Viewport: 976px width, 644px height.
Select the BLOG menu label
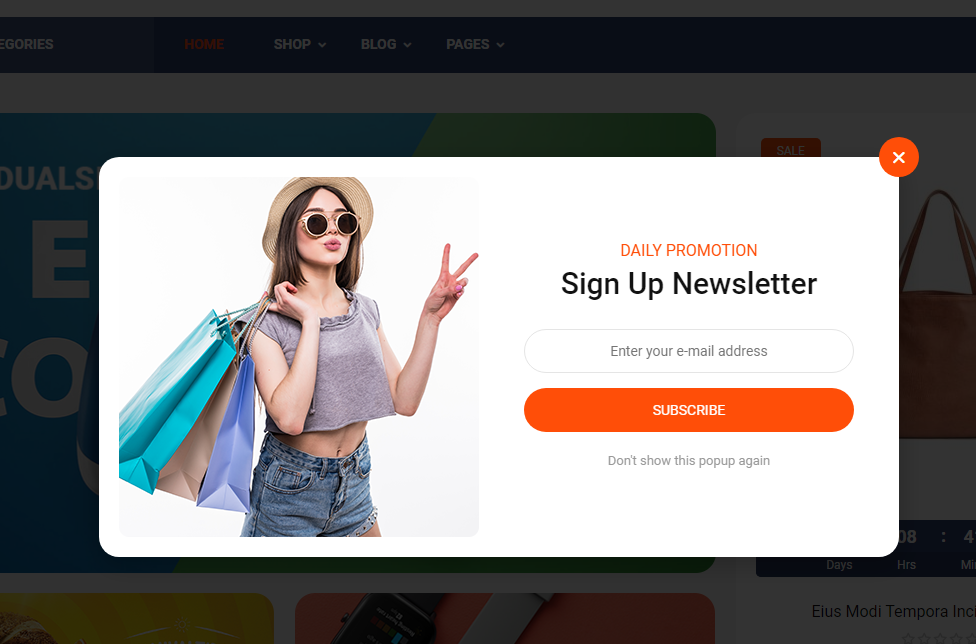pyautogui.click(x=378, y=44)
